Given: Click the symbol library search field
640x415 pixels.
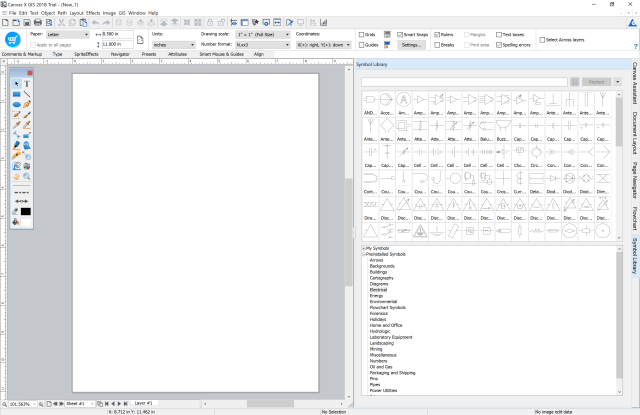Looking at the screenshot, I should click(x=464, y=82).
